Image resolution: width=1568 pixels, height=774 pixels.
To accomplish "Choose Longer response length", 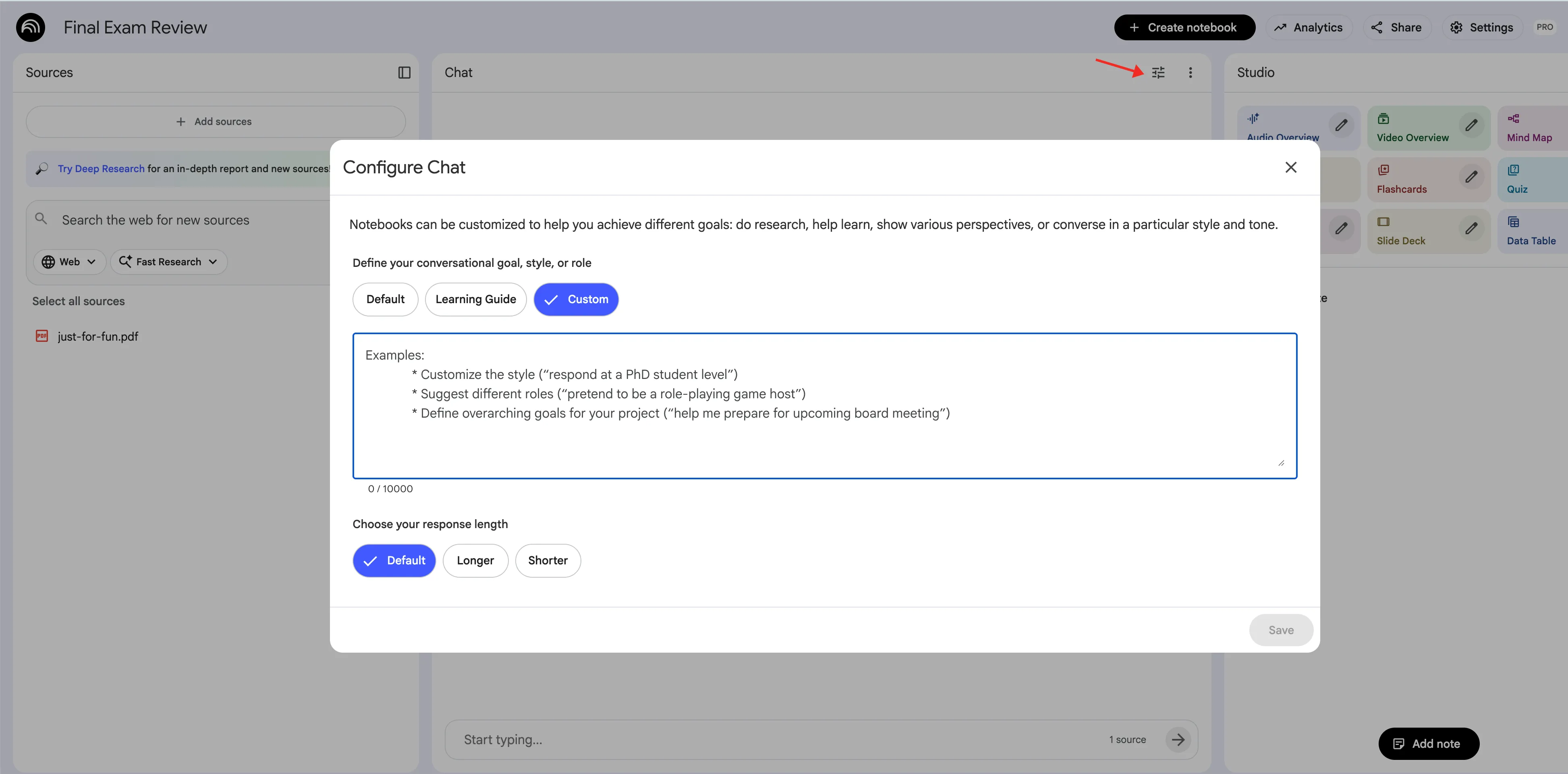I will click(x=475, y=560).
